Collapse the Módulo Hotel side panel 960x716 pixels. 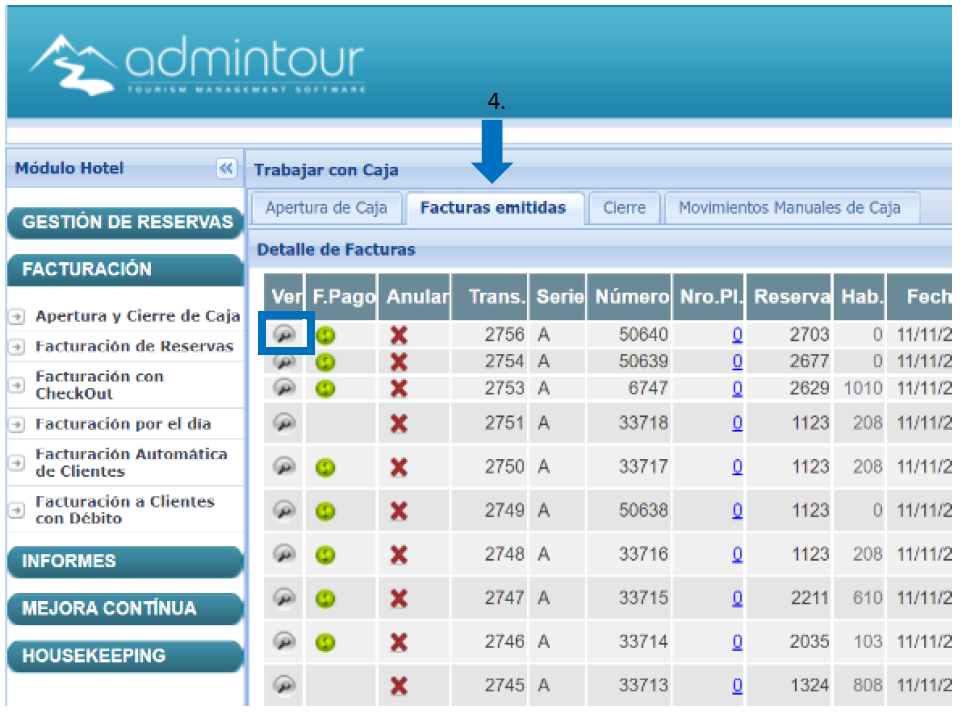[x=225, y=169]
